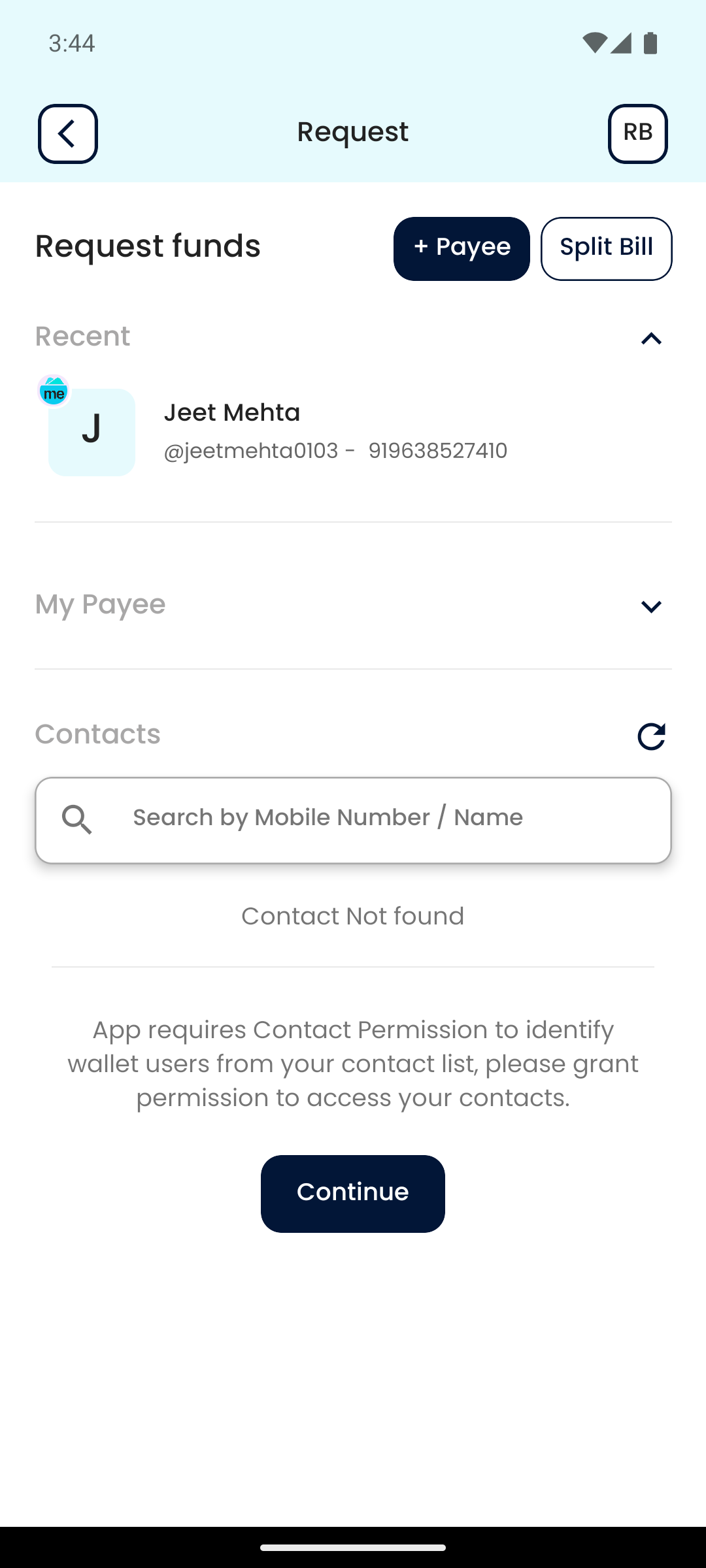
Task: Open the Split Bill option
Action: 606,249
